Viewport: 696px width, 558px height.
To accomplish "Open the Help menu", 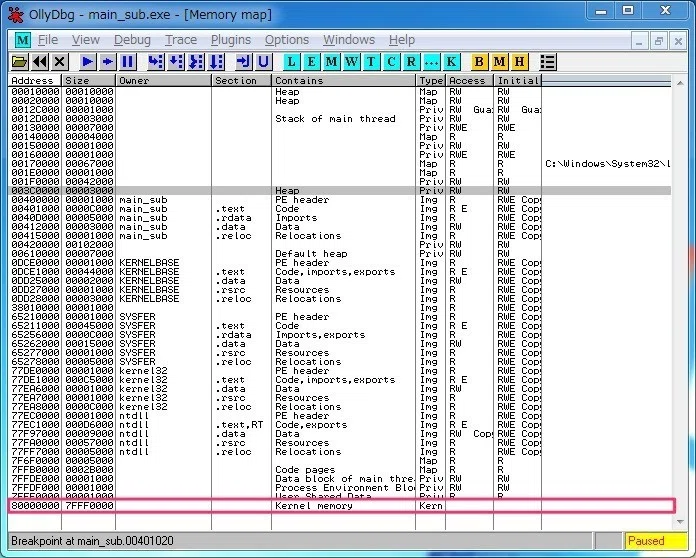I will pos(402,40).
